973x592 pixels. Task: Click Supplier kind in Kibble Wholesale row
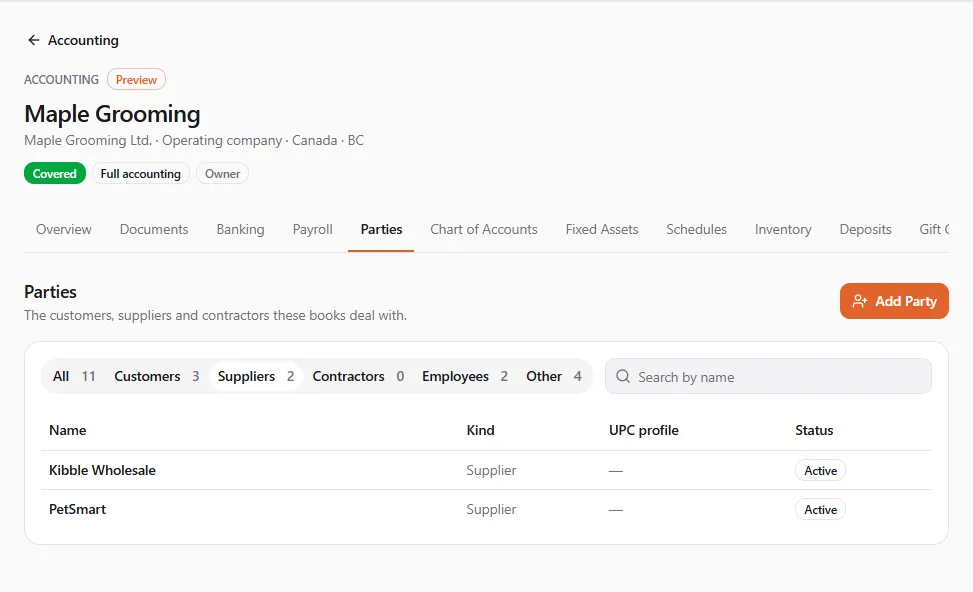pyautogui.click(x=491, y=470)
